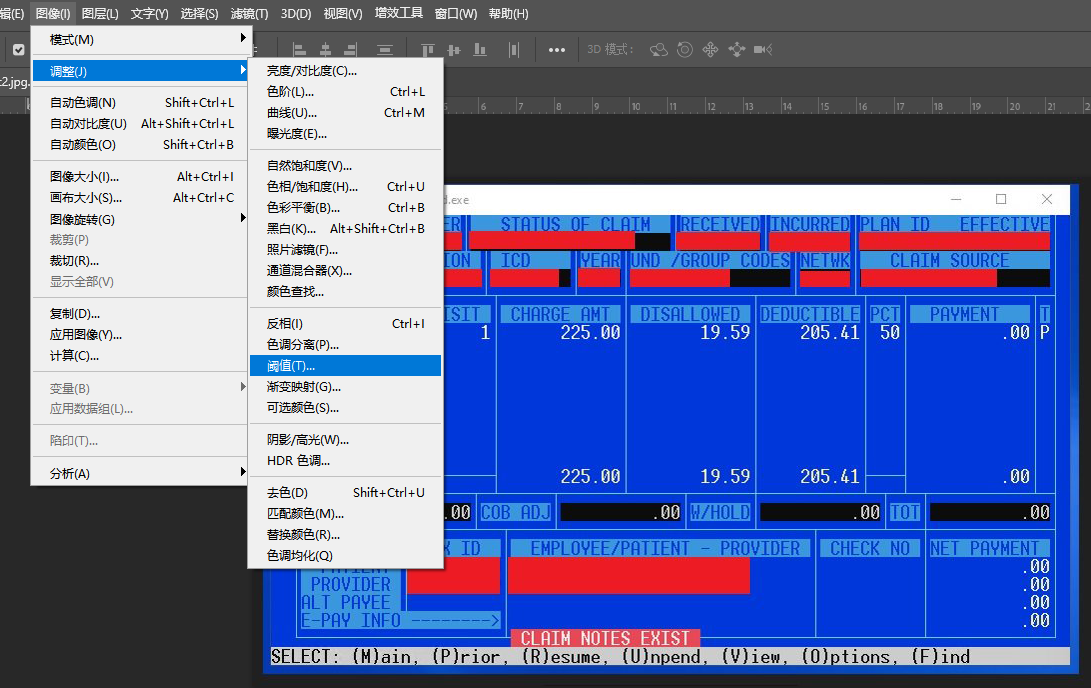Viewport: 1091px width, 688px height.
Task: Select 裁切(R)... in Image menu
Action: [x=140, y=261]
